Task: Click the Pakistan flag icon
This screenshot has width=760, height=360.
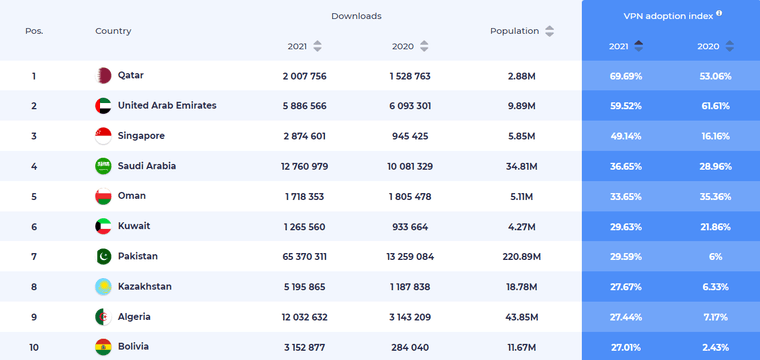Action: 103,256
